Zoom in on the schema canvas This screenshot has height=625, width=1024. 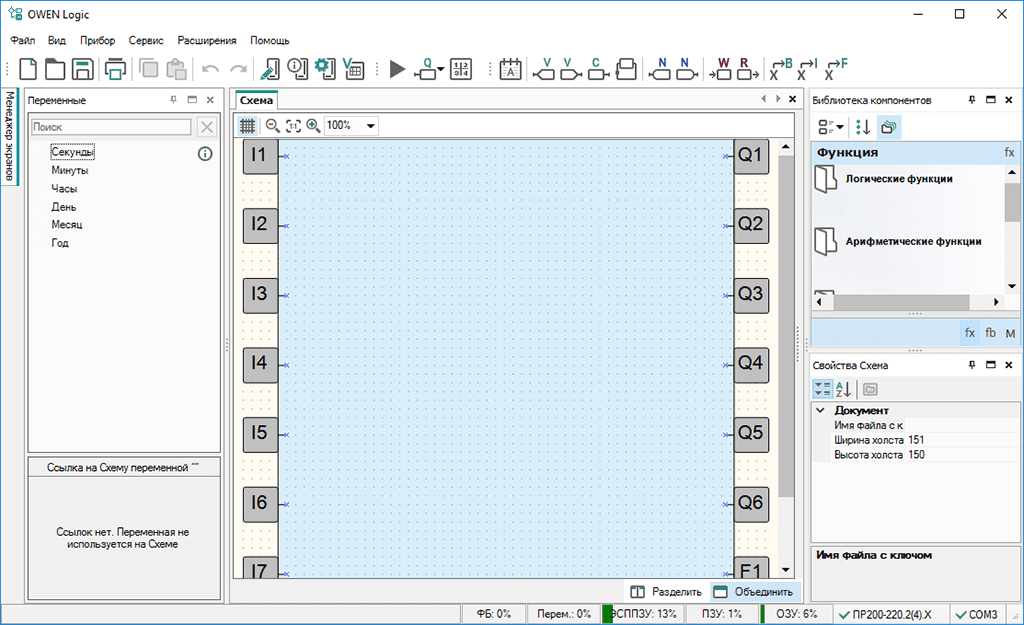coord(313,126)
